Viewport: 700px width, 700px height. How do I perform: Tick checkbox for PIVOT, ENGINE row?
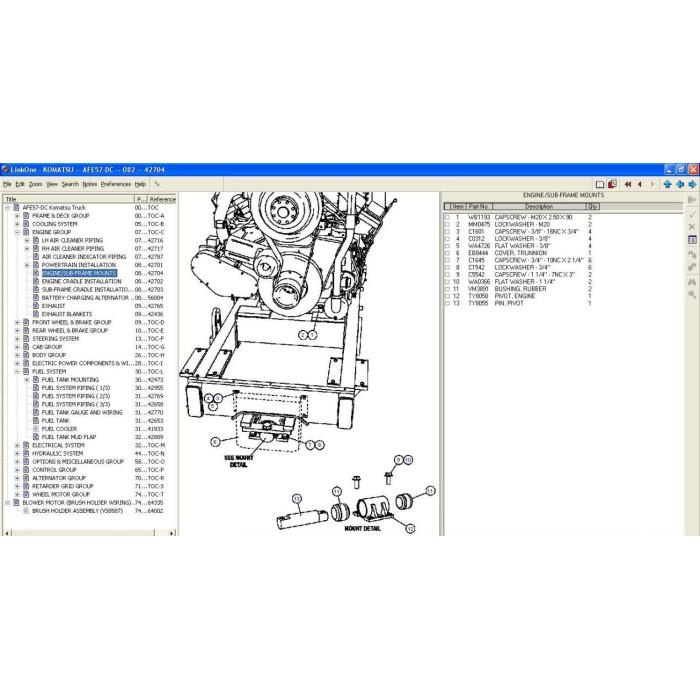pyautogui.click(x=447, y=296)
